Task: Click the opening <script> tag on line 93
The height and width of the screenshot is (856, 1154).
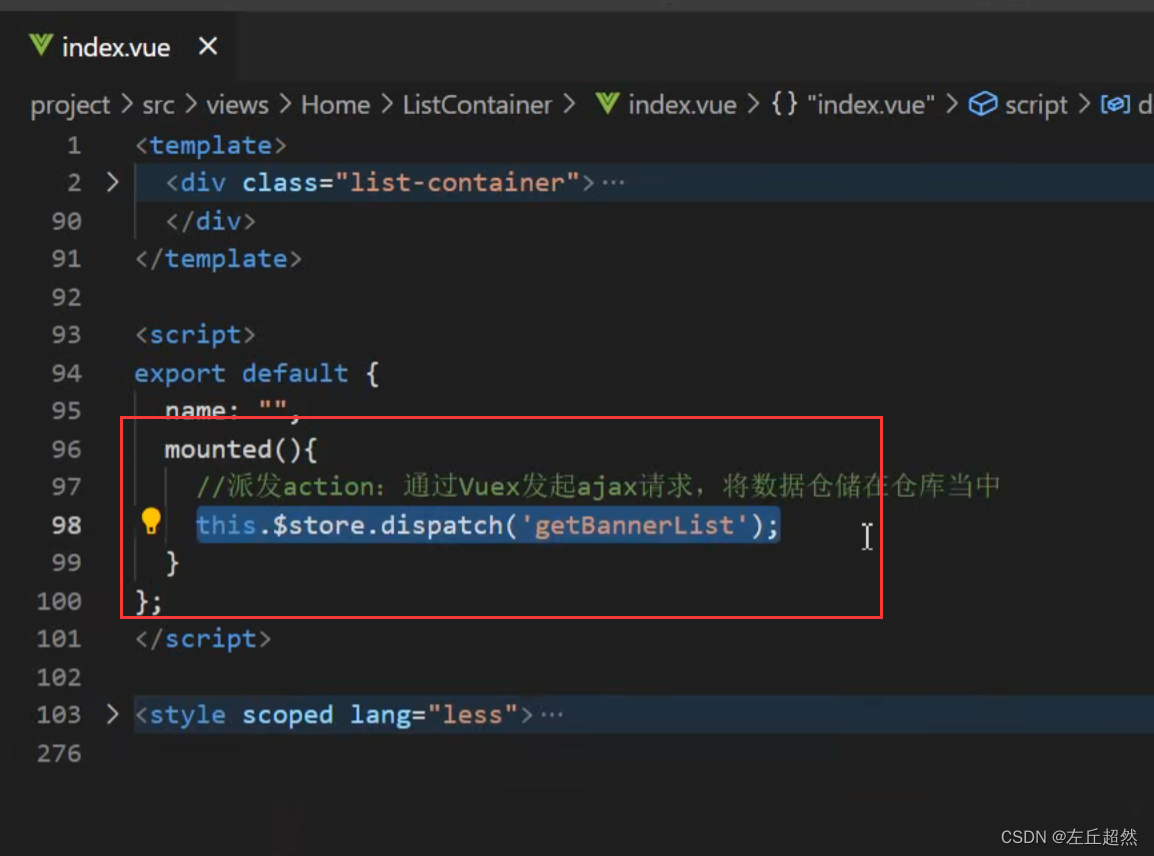Action: 196,335
